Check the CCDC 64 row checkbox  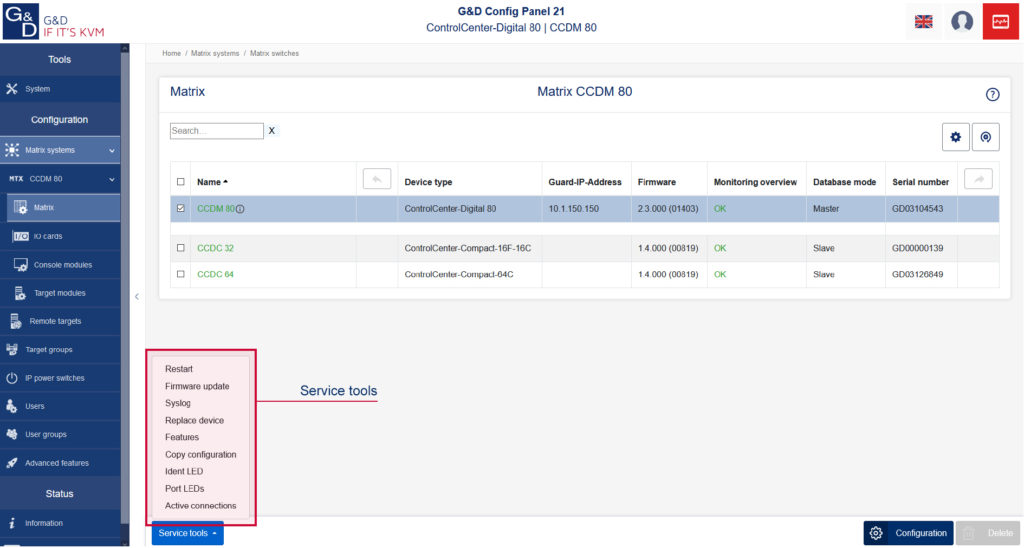point(181,274)
